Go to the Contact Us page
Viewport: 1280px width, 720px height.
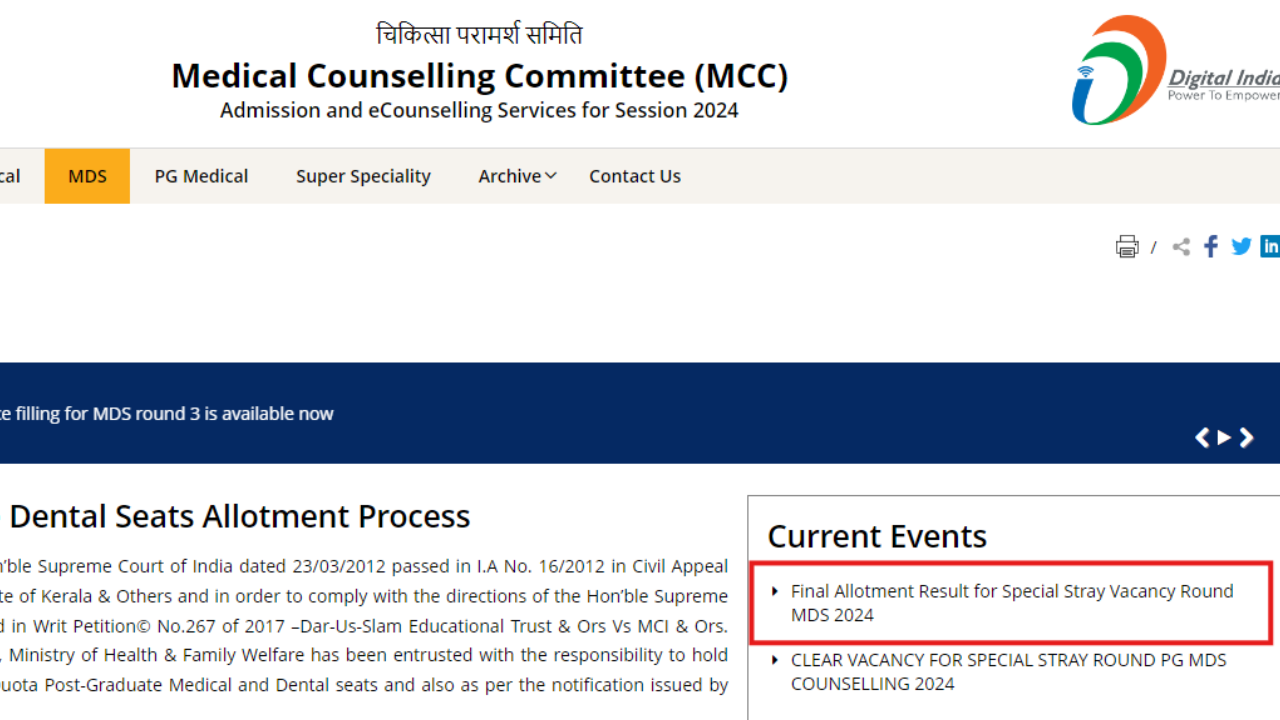click(634, 176)
